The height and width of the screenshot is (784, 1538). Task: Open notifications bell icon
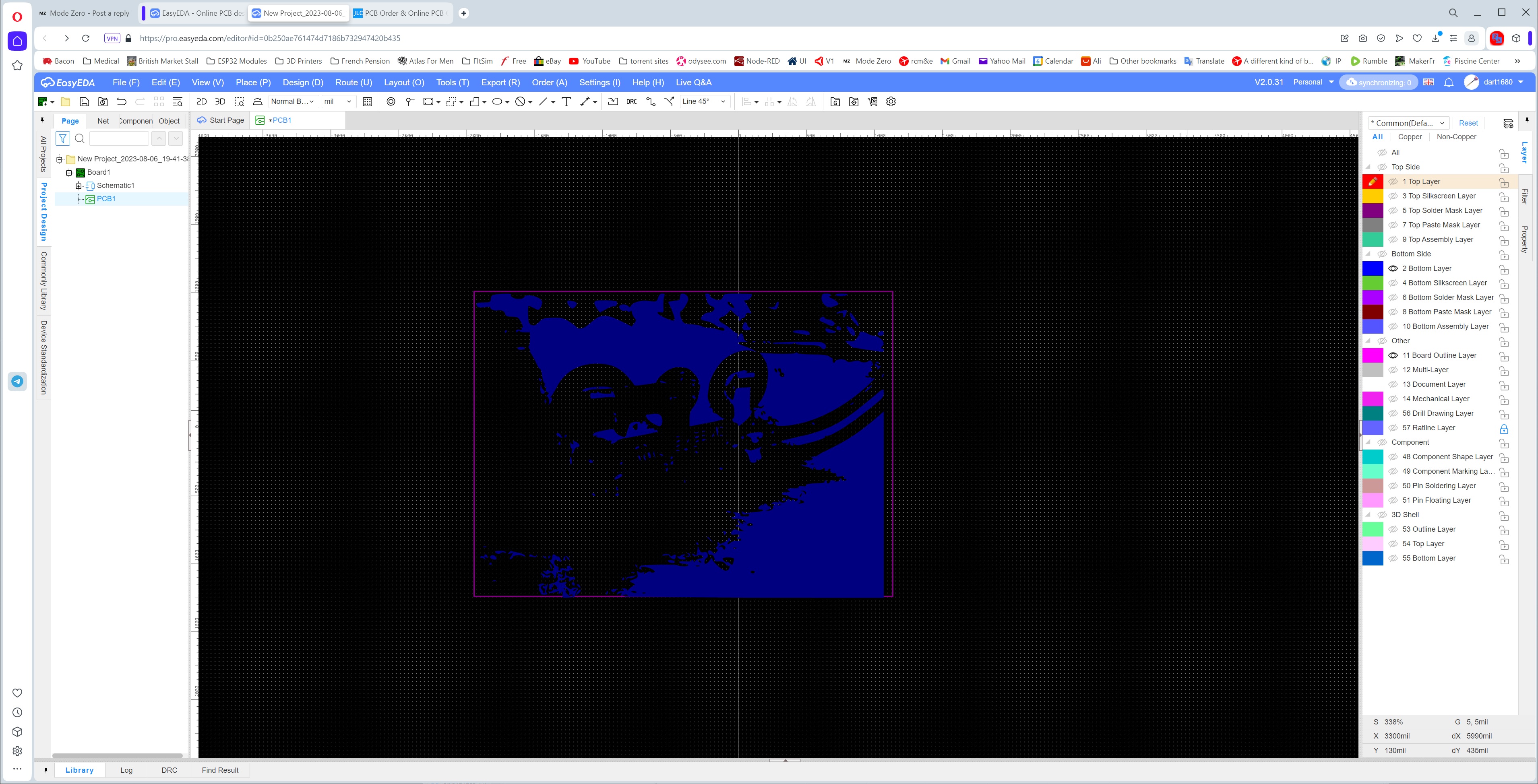[x=1449, y=83]
